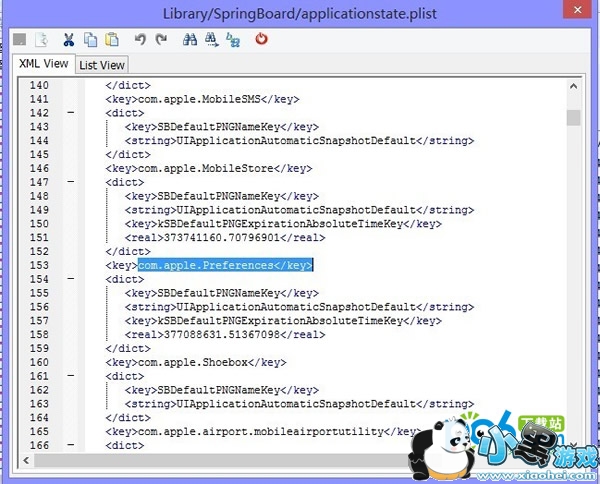The image size is (600, 484).
Task: Open Replace tool icon
Action: 233,40
